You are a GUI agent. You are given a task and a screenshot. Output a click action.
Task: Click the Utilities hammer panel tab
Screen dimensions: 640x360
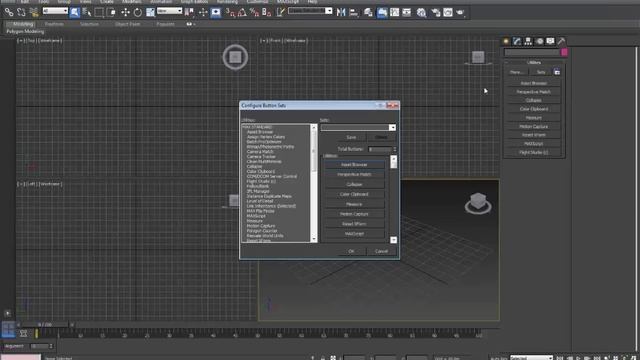click(561, 41)
